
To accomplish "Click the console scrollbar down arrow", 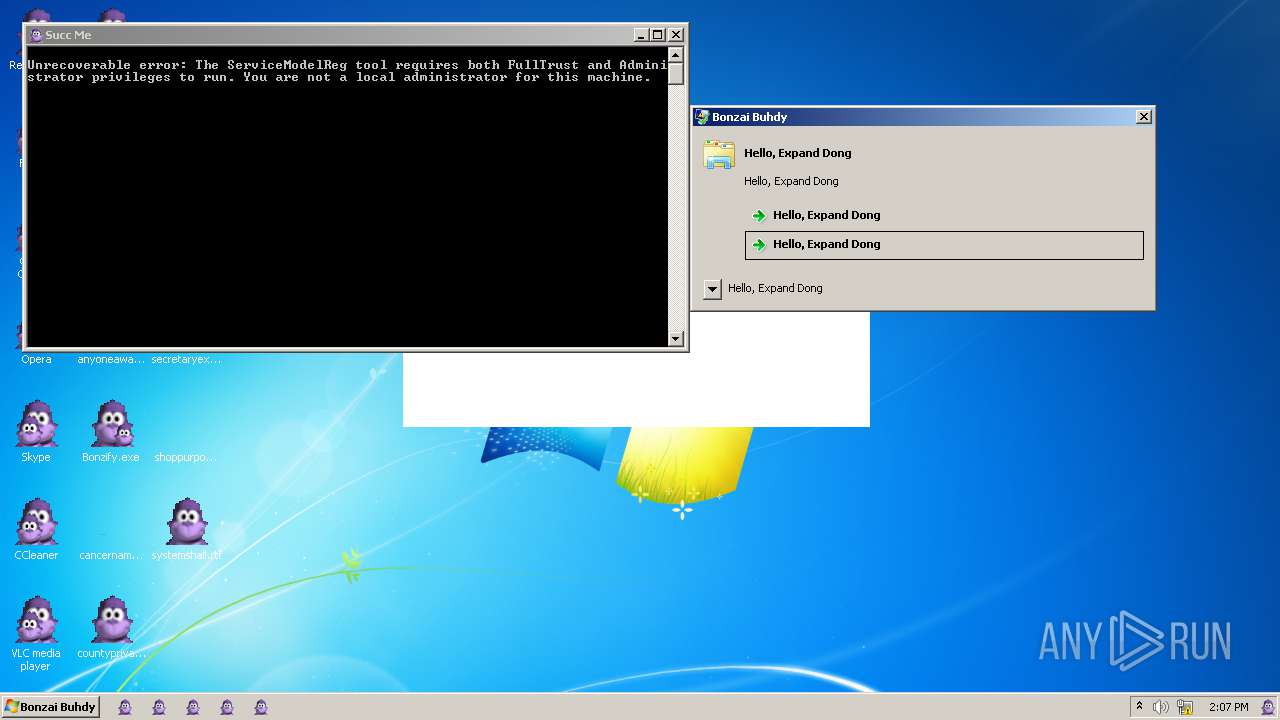I will coord(676,339).
